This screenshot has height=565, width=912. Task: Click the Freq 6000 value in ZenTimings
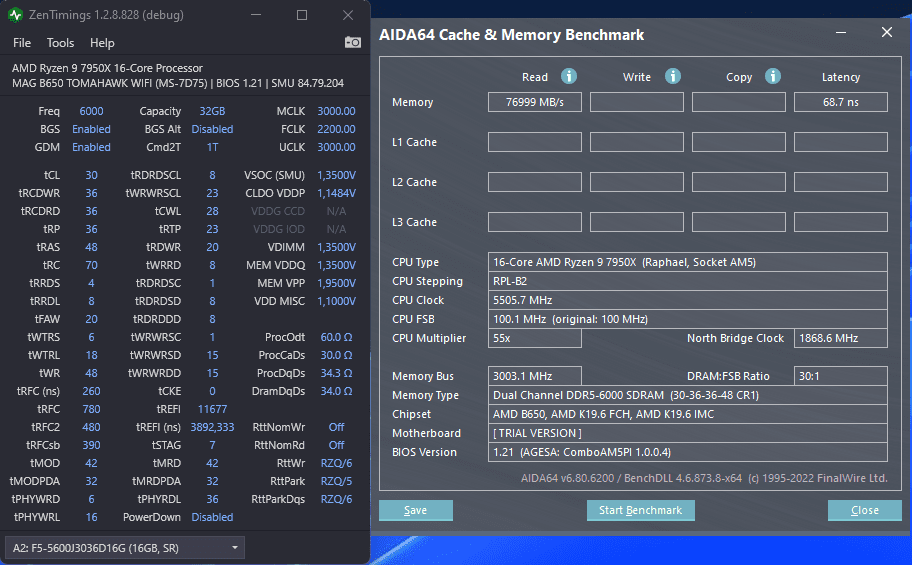click(91, 111)
